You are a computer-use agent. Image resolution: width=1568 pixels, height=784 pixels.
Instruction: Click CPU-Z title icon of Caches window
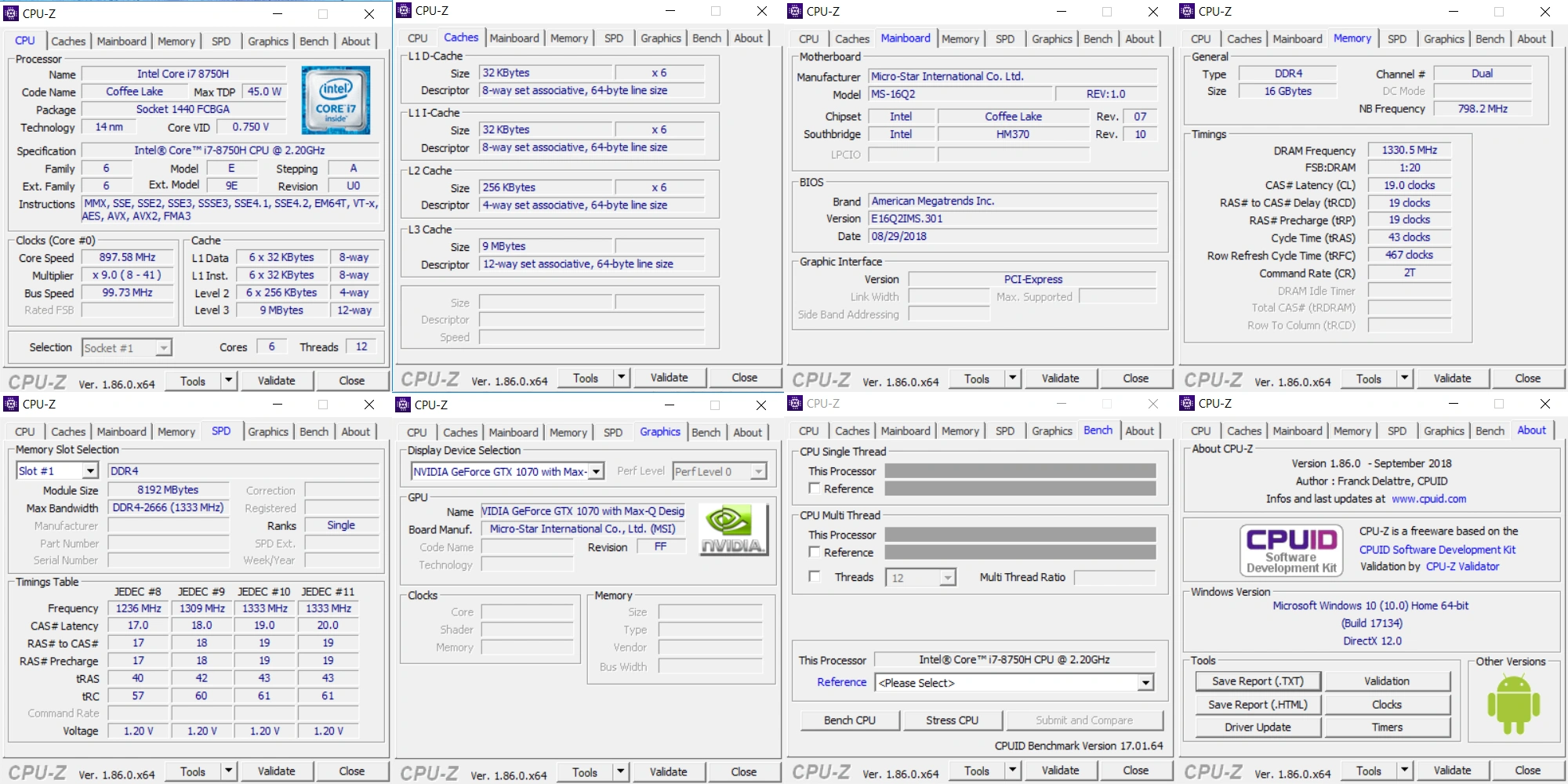[x=404, y=10]
